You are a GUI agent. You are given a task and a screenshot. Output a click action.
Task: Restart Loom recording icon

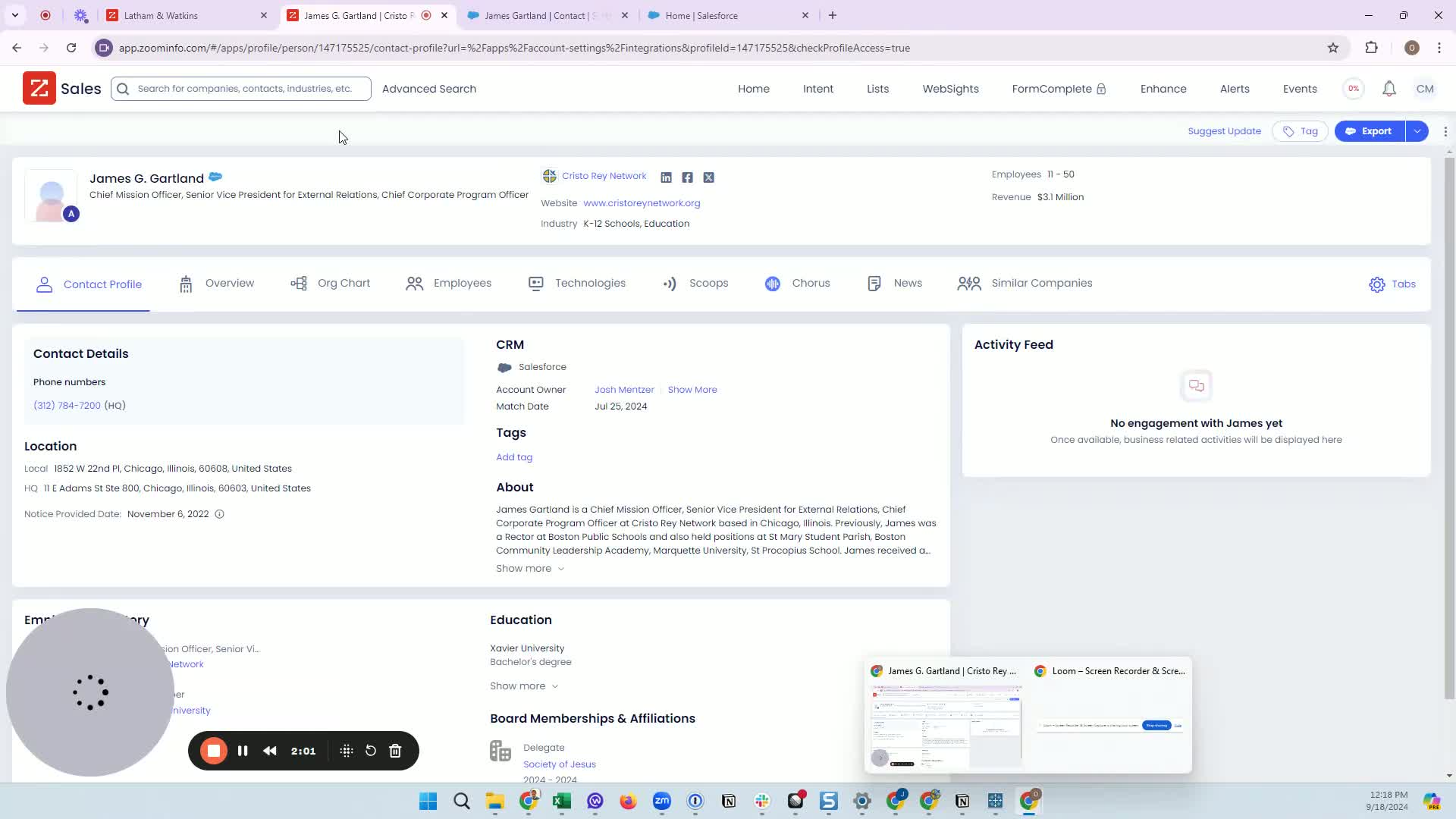(x=371, y=751)
